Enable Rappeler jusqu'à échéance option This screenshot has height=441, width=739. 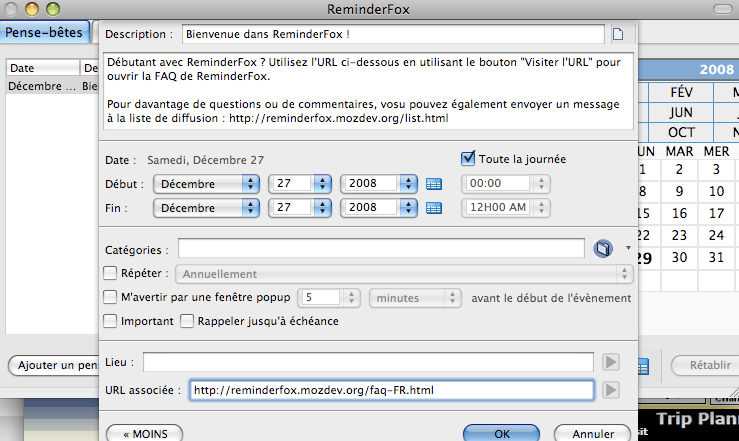point(186,321)
